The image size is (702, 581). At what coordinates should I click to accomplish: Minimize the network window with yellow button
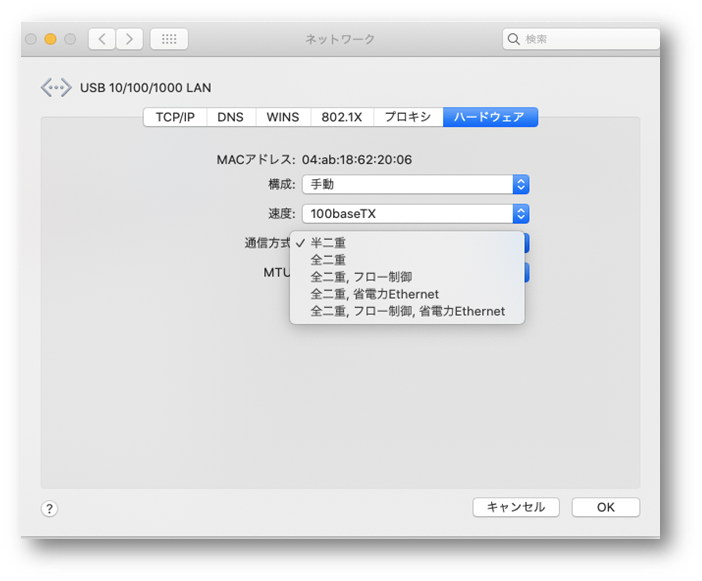point(50,39)
